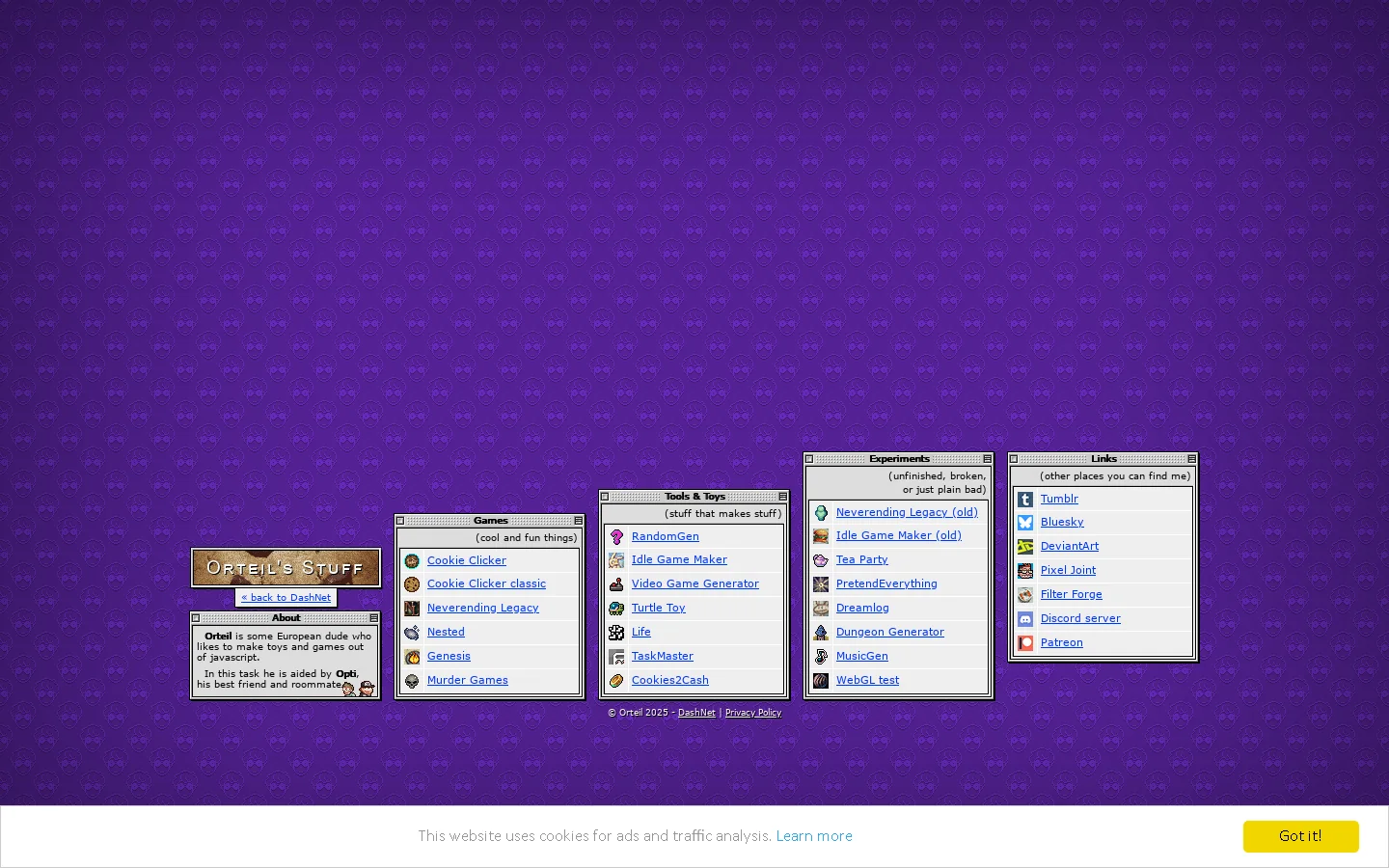Open the Dreamlog link

click(862, 608)
